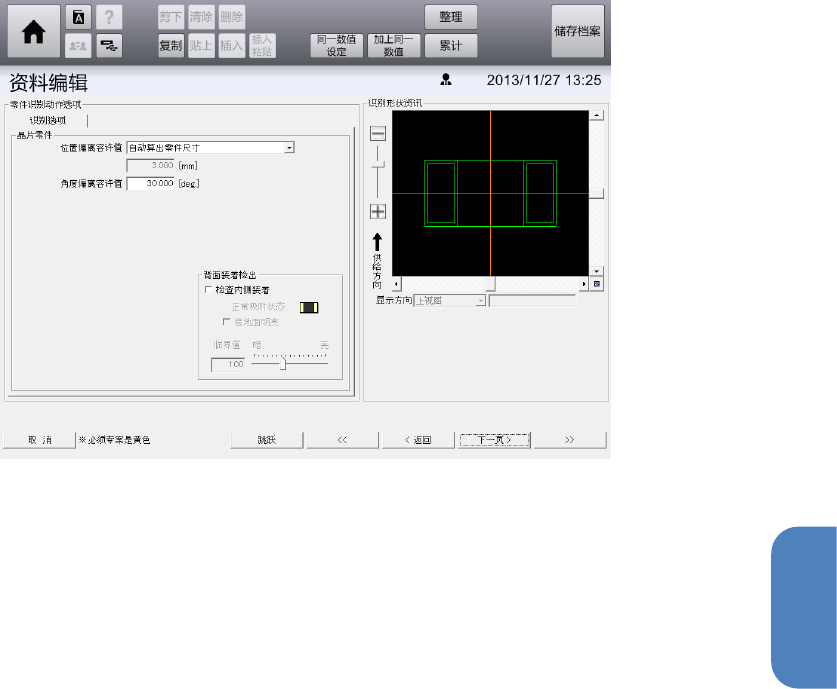
Task: Click the 复制 (copy) button
Action: (171, 46)
